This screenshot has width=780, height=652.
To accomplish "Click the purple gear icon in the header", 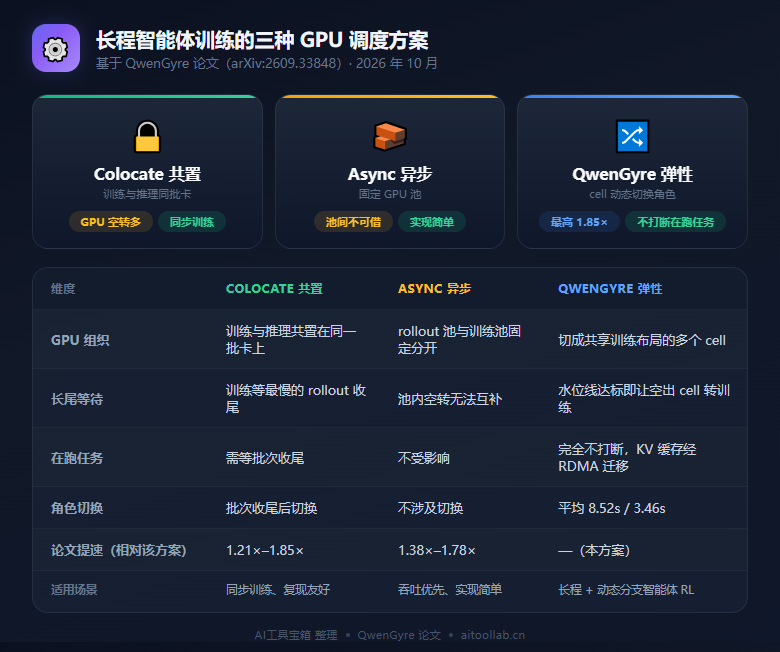I will [56, 48].
